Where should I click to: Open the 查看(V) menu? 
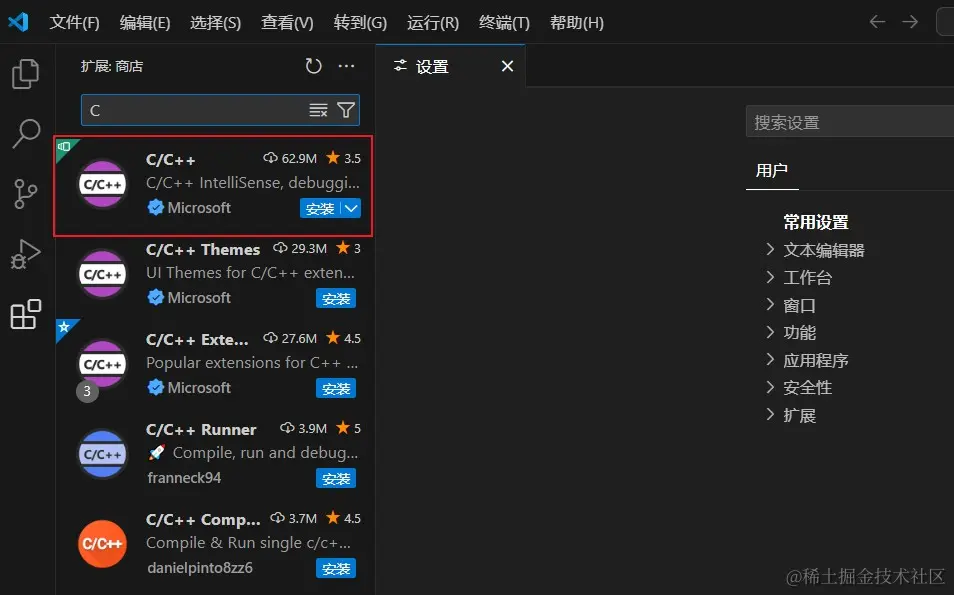pyautogui.click(x=287, y=23)
